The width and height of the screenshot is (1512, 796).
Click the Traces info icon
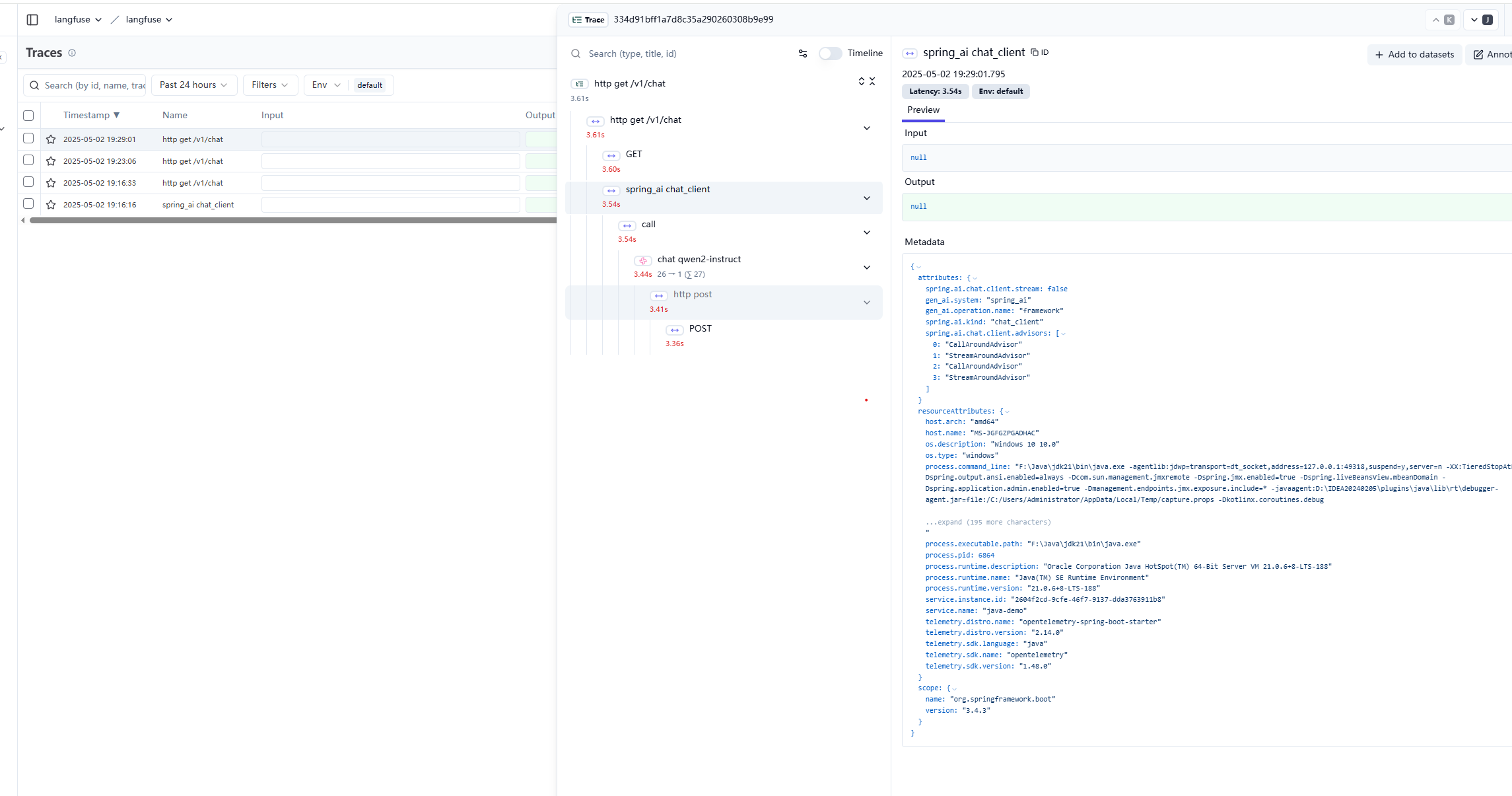72,53
